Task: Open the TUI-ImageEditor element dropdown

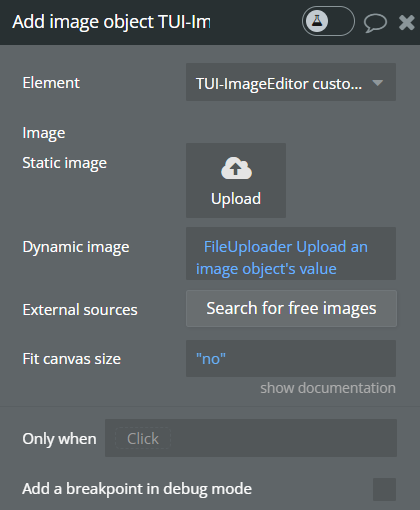Action: (291, 82)
